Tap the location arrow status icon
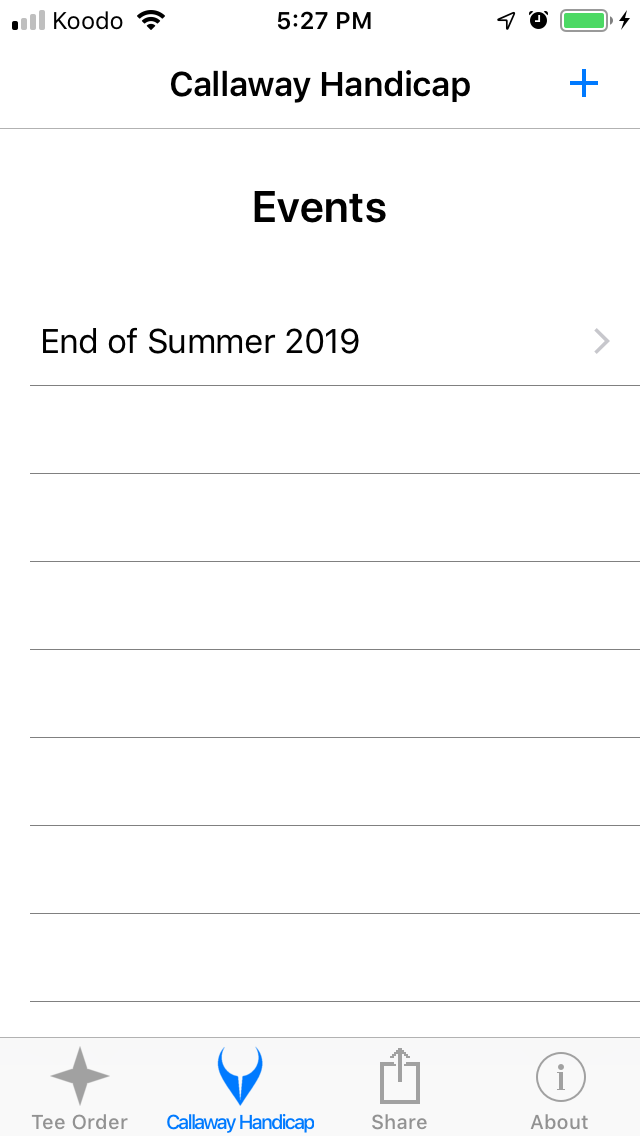 506,18
